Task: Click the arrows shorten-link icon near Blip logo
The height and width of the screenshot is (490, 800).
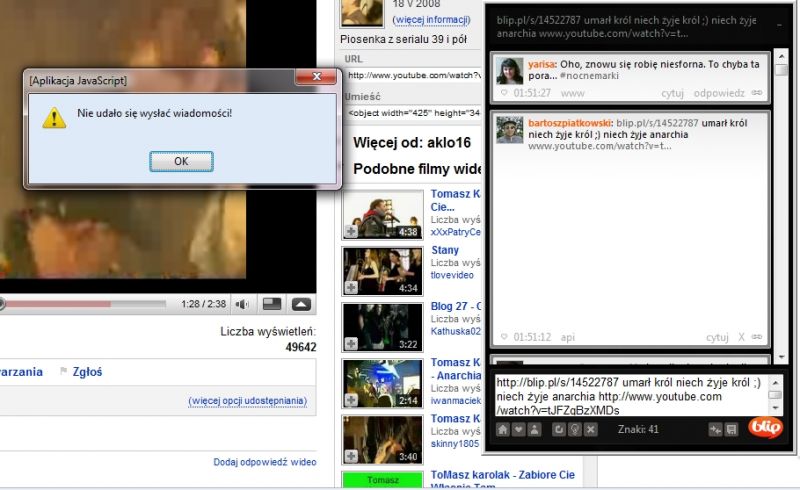Action: pos(715,430)
